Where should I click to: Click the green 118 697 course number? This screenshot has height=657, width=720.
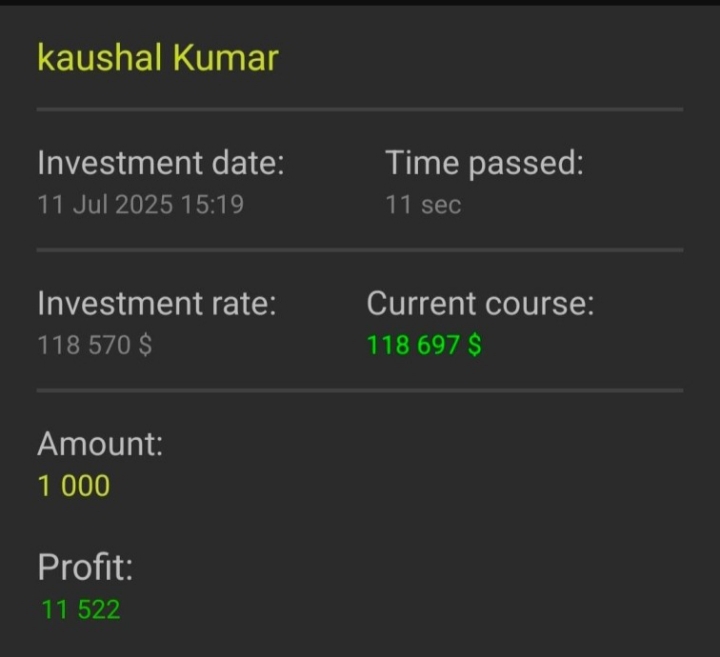click(x=413, y=346)
